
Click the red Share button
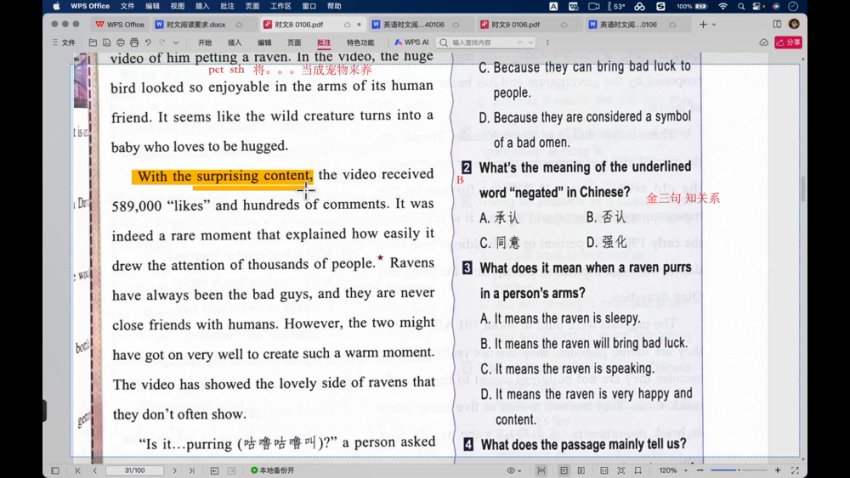tap(790, 43)
